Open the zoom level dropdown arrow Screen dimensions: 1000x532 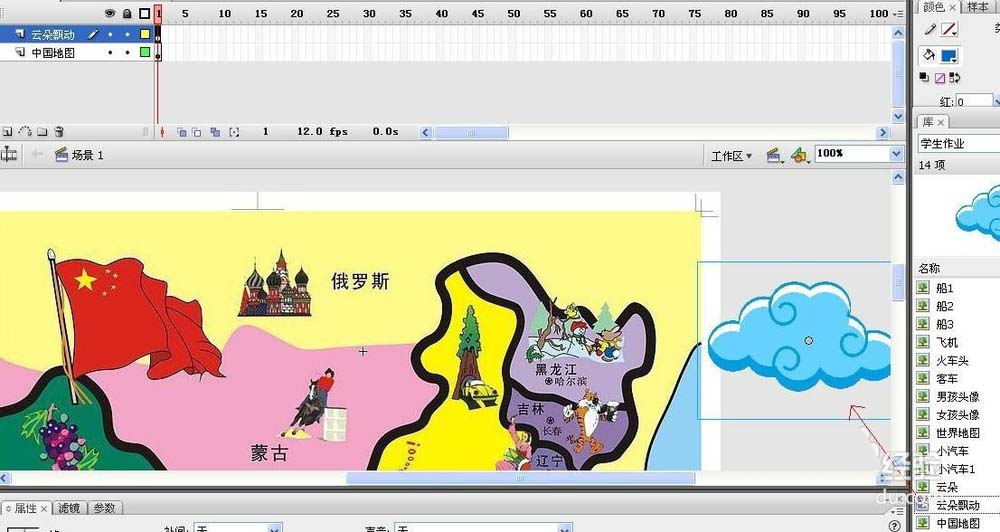(x=896, y=154)
